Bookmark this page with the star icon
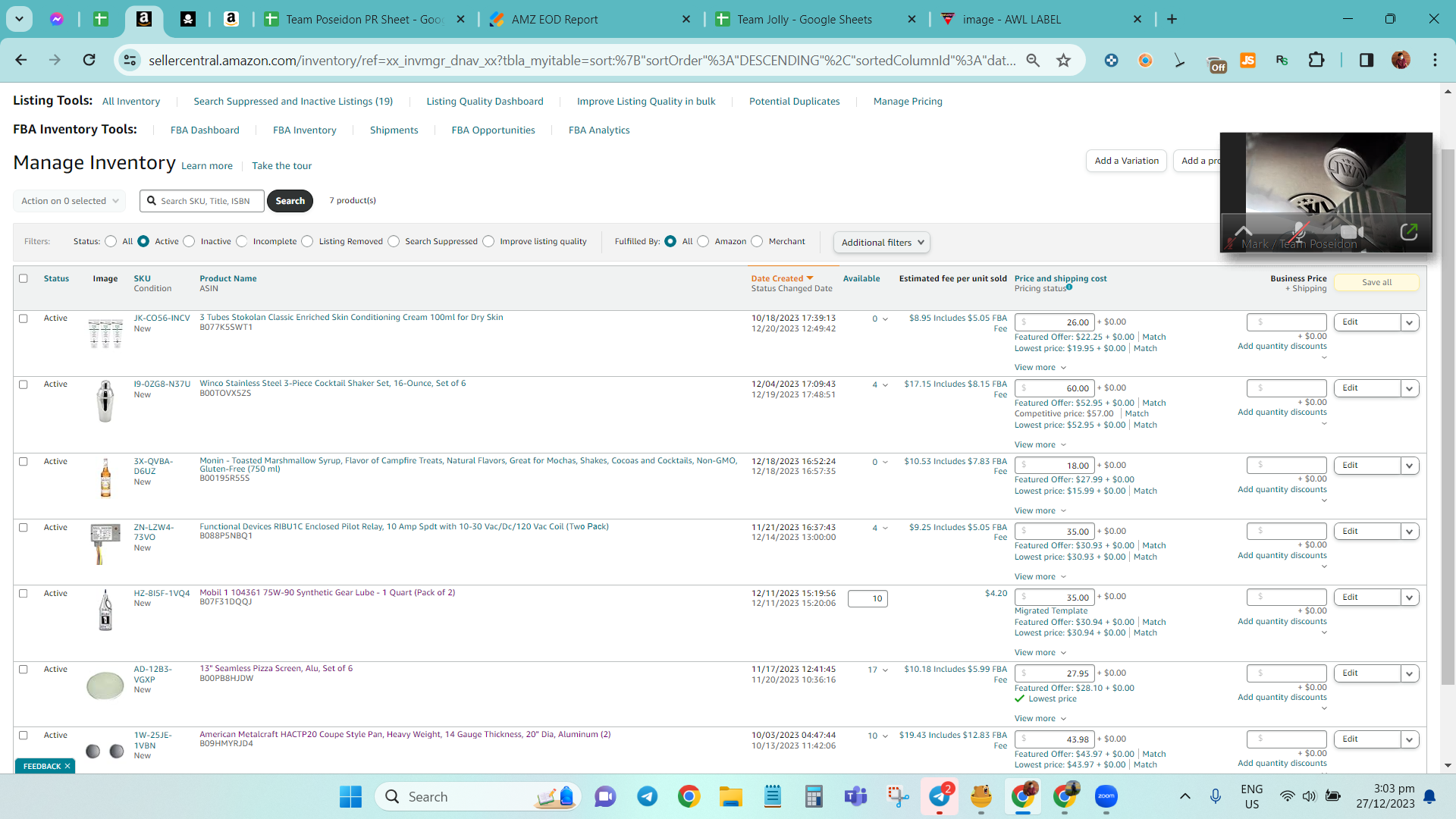Image resolution: width=1456 pixels, height=819 pixels. [x=1063, y=60]
